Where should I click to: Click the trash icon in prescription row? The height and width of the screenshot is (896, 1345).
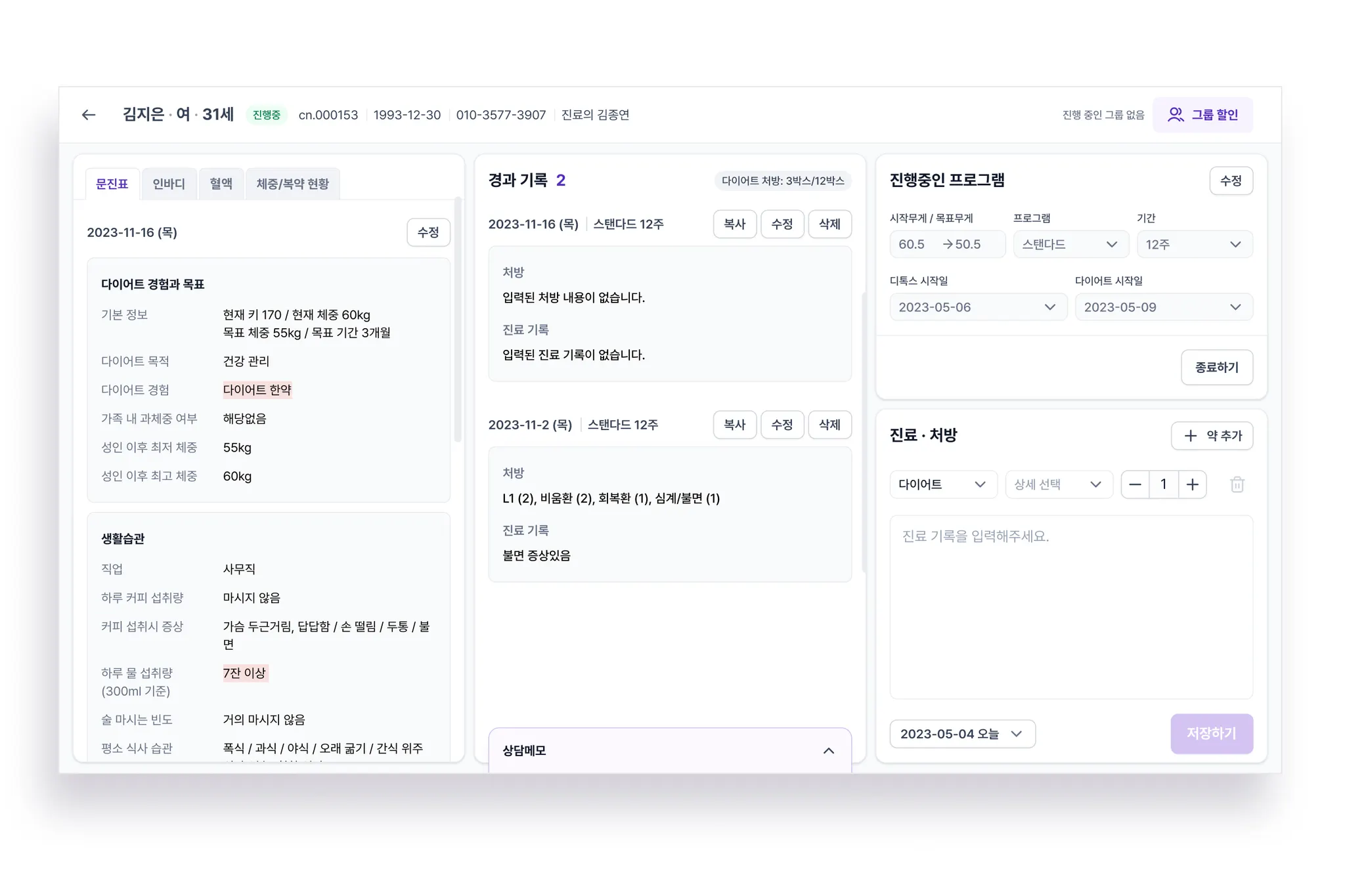pos(1237,484)
